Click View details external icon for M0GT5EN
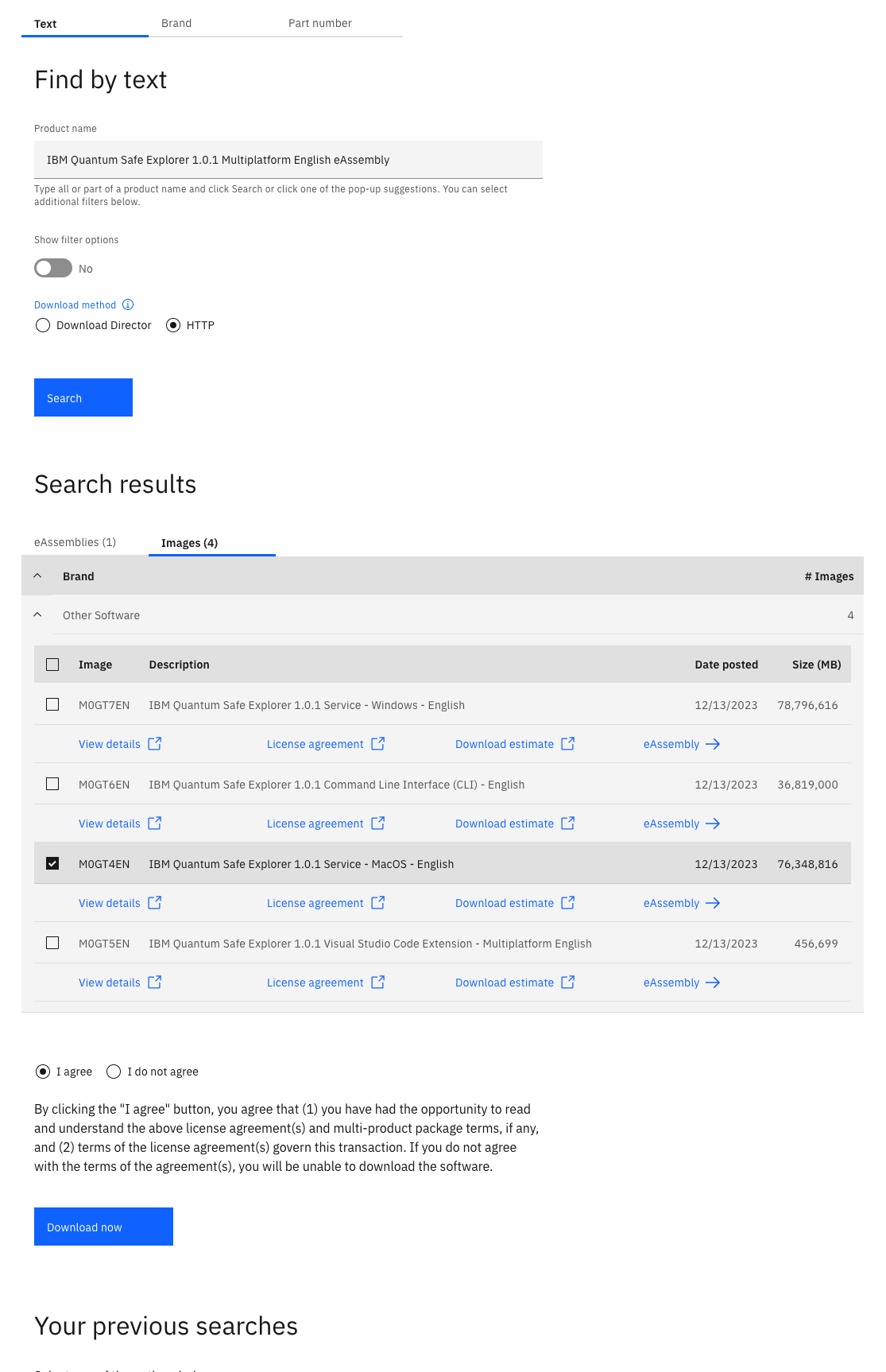Screen dimensions: 886x1372 pyautogui.click(x=155, y=982)
